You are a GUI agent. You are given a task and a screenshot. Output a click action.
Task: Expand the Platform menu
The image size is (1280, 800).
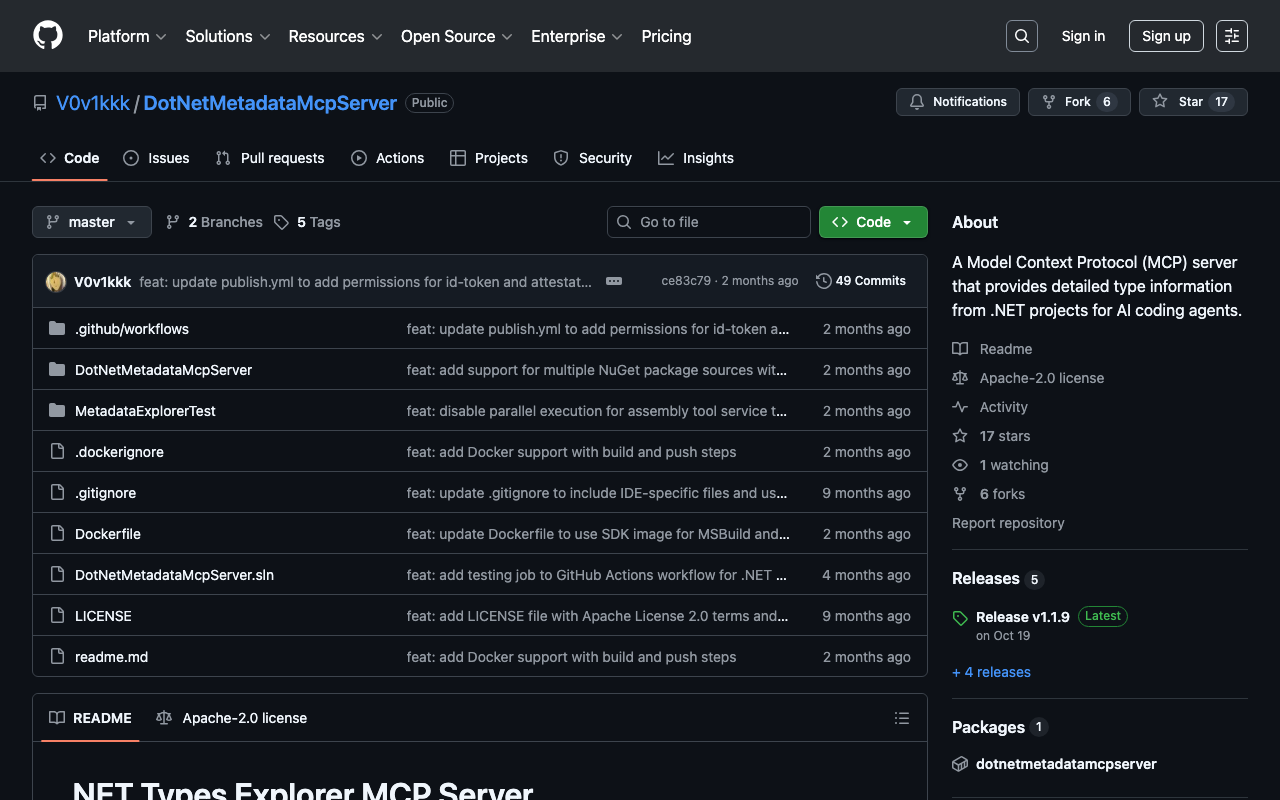point(127,36)
